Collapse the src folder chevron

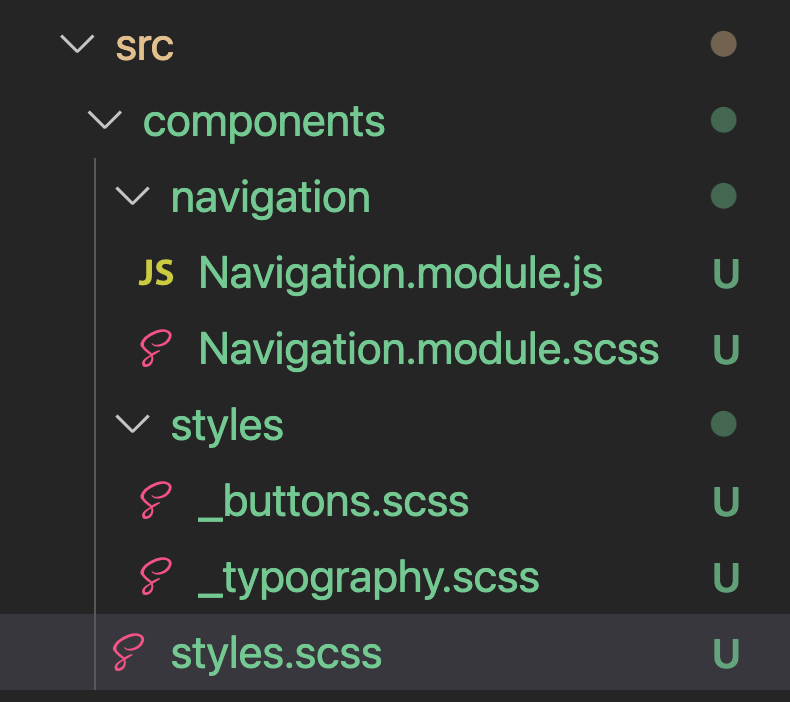coord(75,45)
